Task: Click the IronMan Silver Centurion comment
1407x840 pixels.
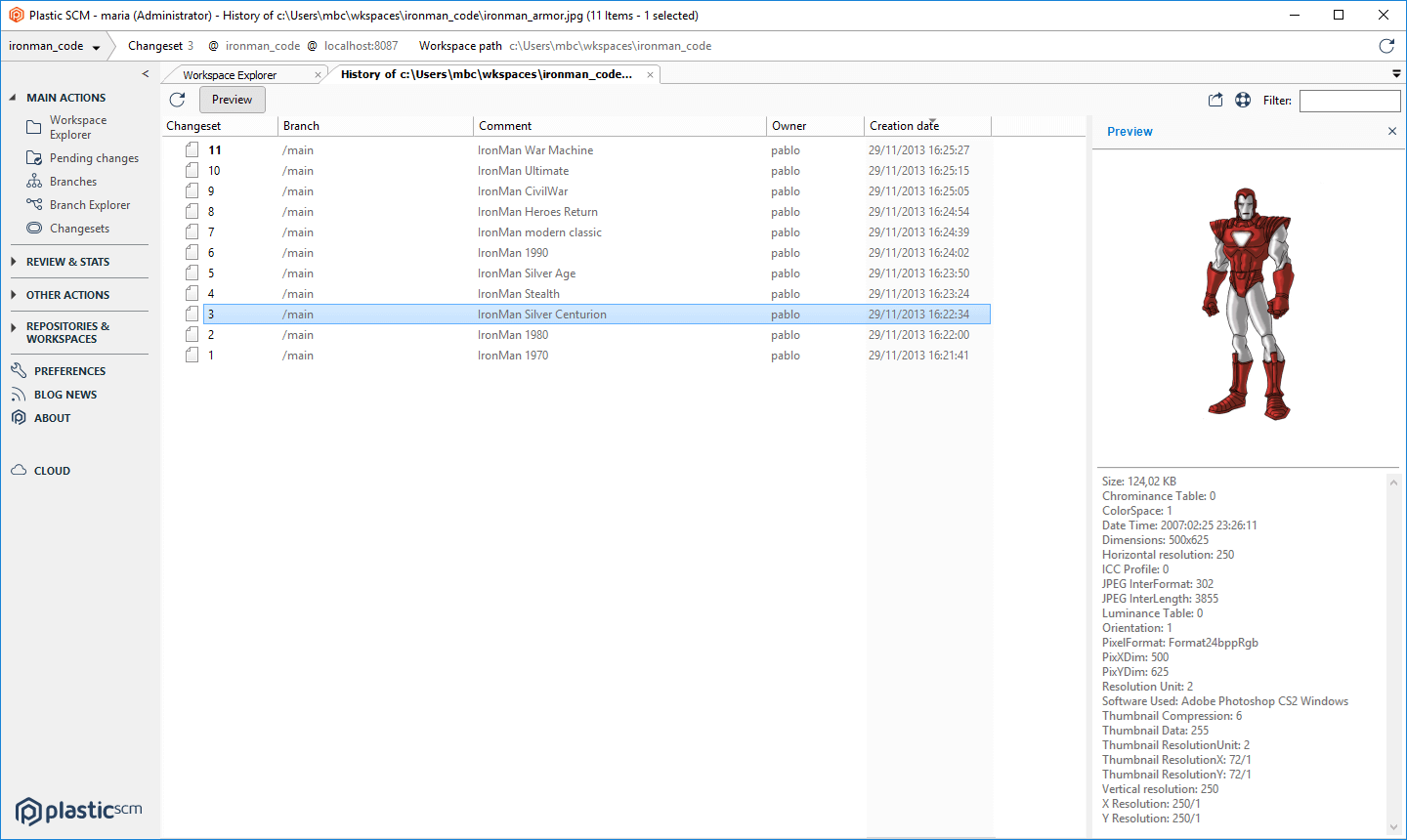Action: click(542, 315)
